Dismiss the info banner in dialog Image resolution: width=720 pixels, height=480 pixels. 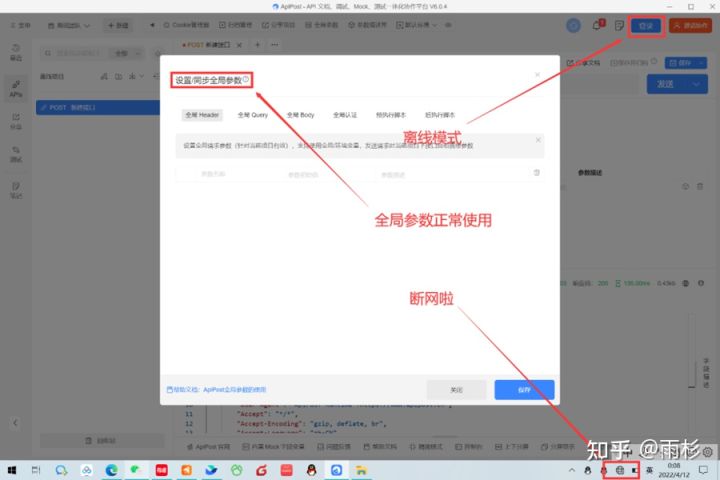pyautogui.click(x=538, y=140)
